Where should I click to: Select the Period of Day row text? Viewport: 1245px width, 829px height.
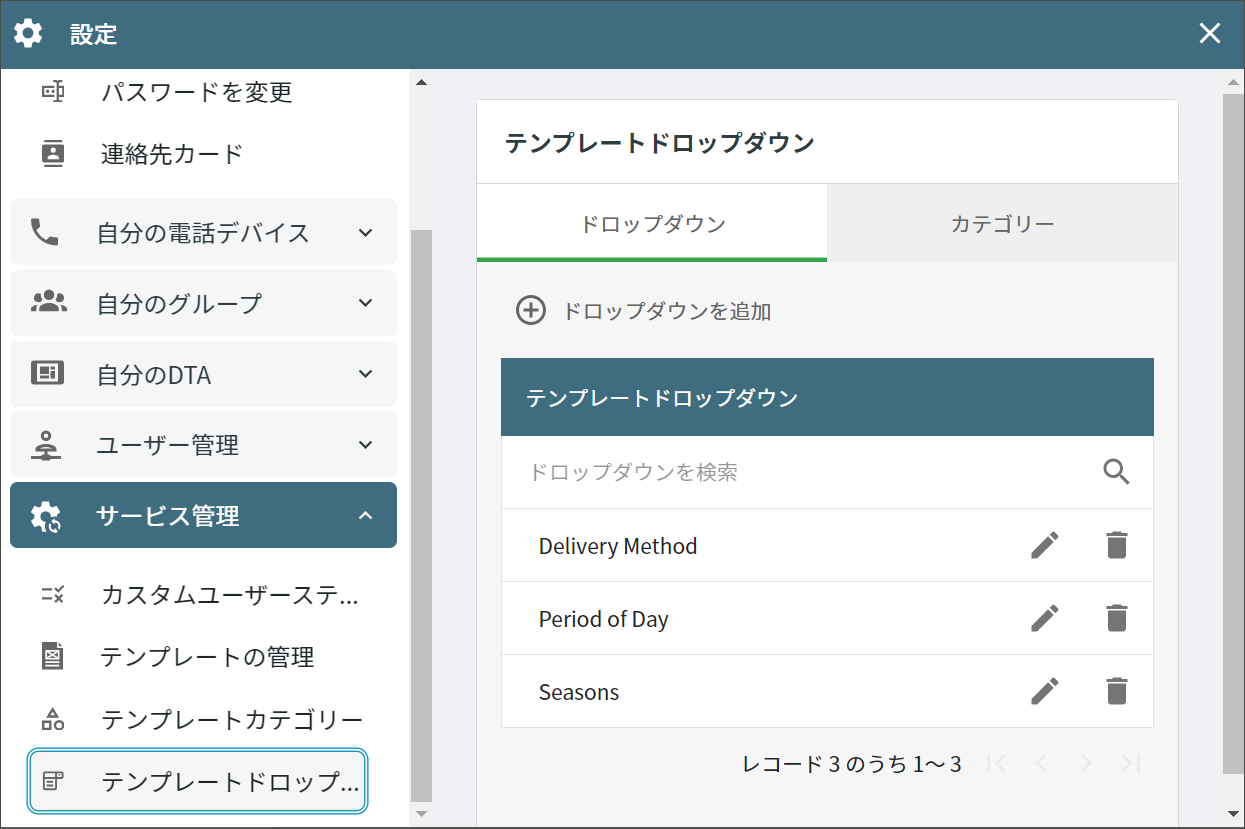(x=603, y=619)
